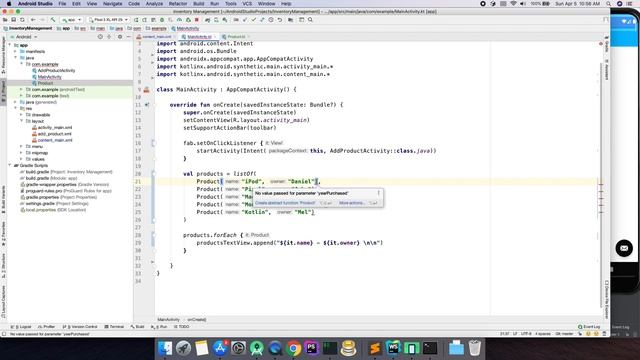Switch to the Product.kt editor tab
Viewport: 640px width, 360px height.
(x=236, y=37)
